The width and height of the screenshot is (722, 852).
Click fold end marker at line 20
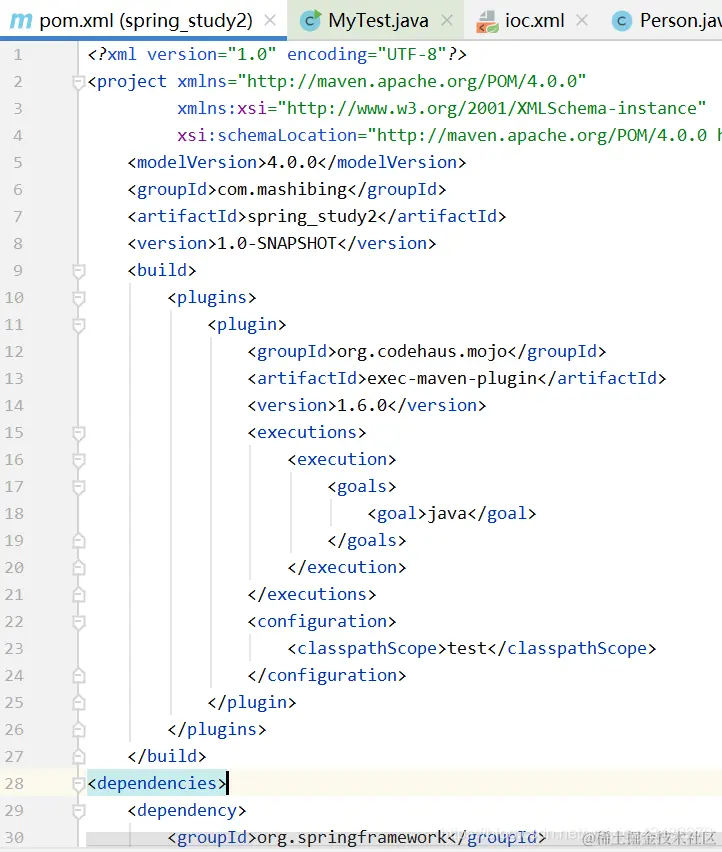point(79,568)
